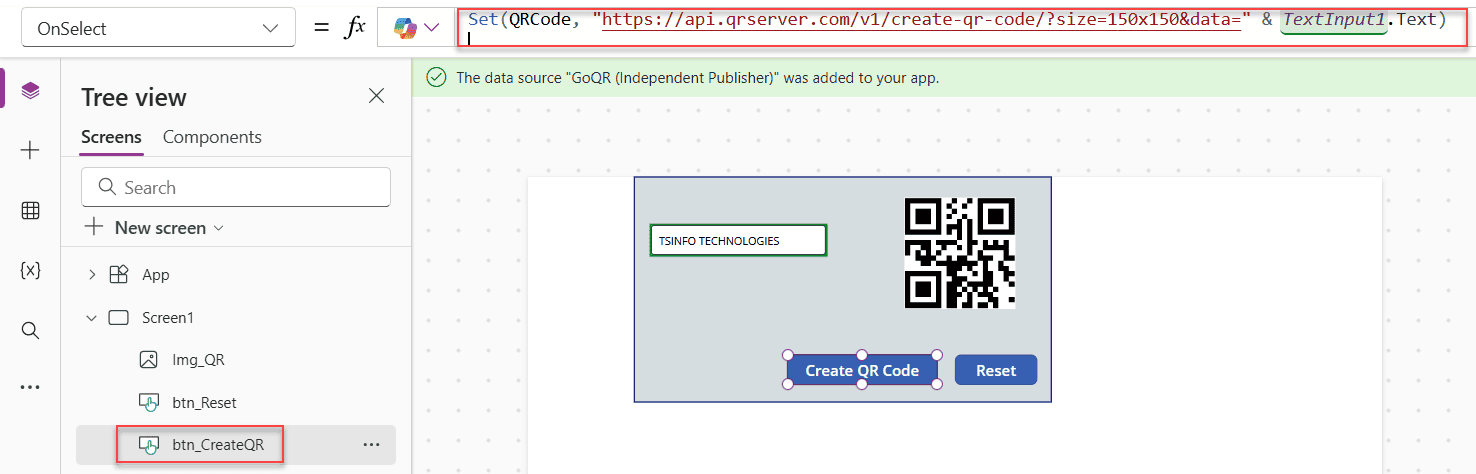Collapse the Screen1 tree node
The width and height of the screenshot is (1476, 474).
tap(92, 317)
